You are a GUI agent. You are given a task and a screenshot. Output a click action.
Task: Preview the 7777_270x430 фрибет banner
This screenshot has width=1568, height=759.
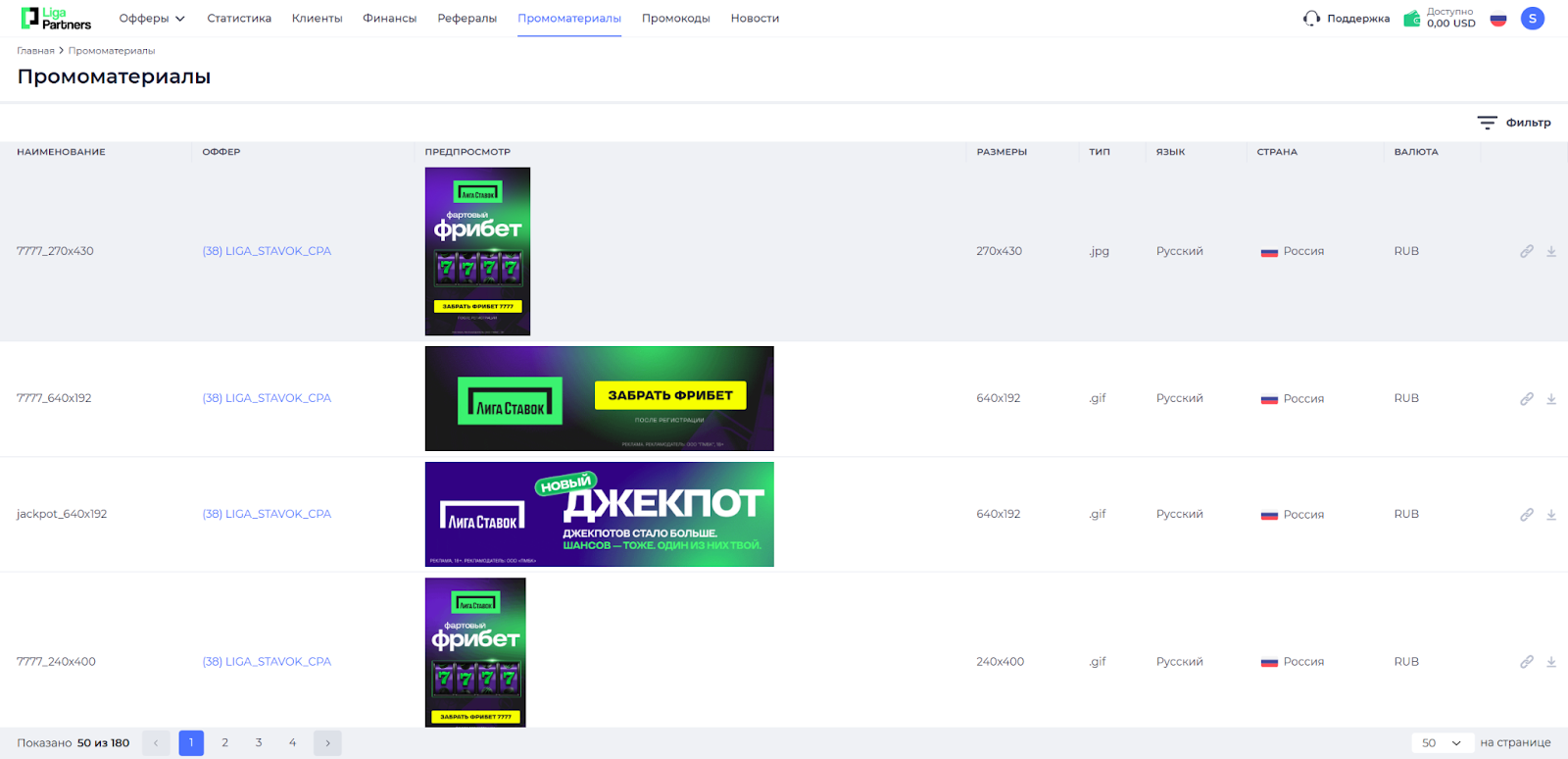(x=477, y=251)
